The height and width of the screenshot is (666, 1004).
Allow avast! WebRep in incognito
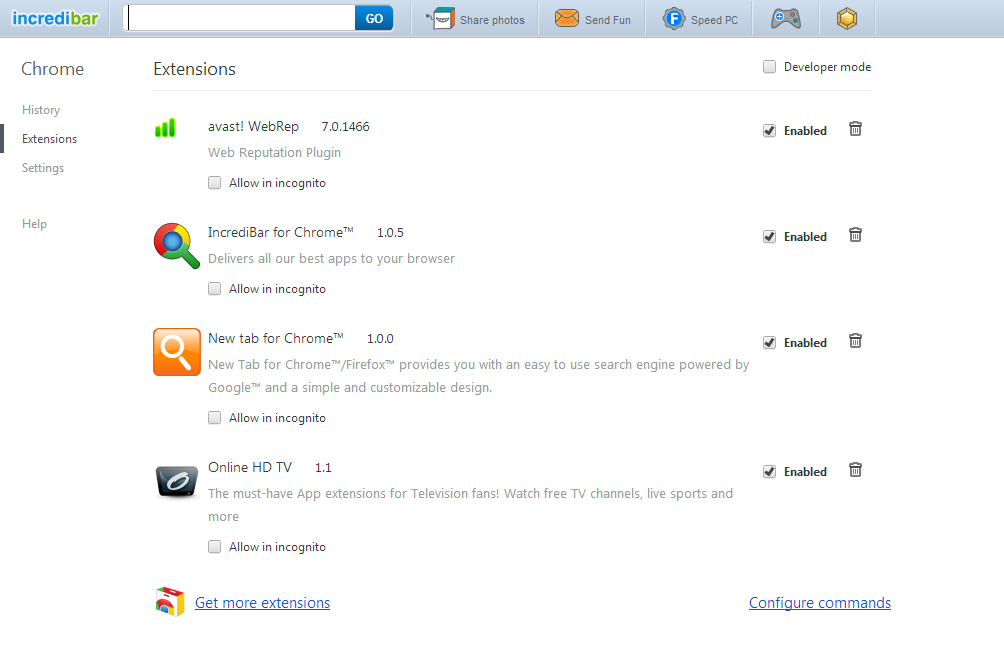tap(215, 183)
